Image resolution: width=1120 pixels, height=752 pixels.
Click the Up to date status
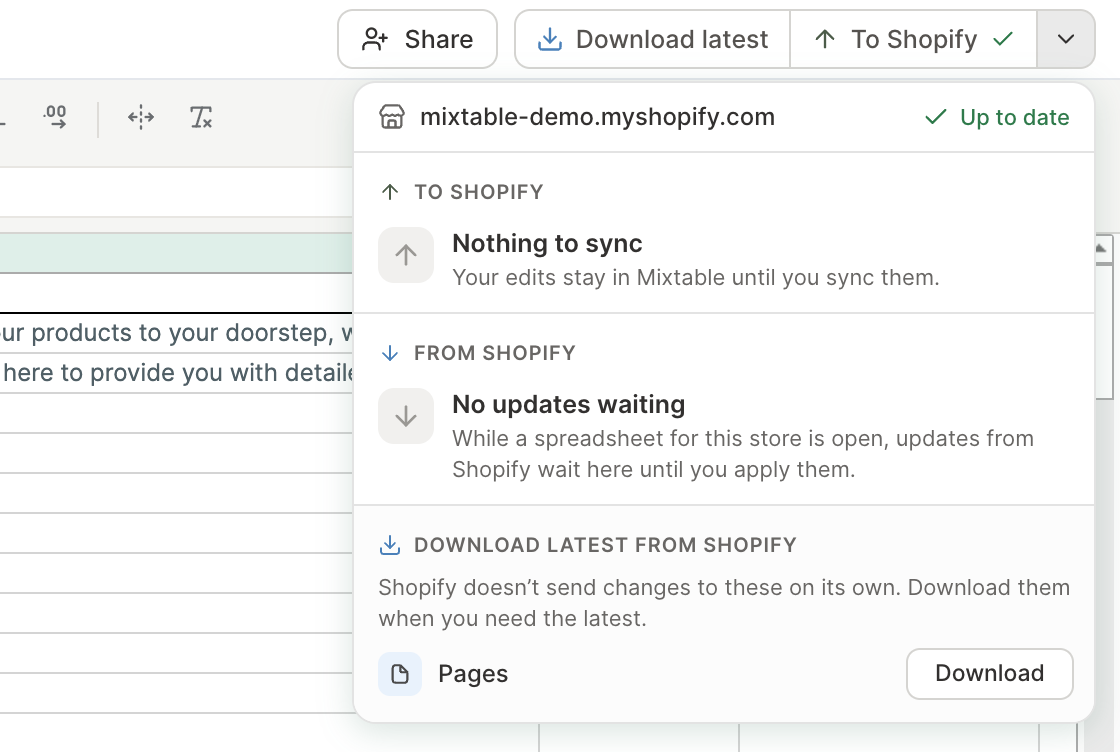click(x=997, y=117)
